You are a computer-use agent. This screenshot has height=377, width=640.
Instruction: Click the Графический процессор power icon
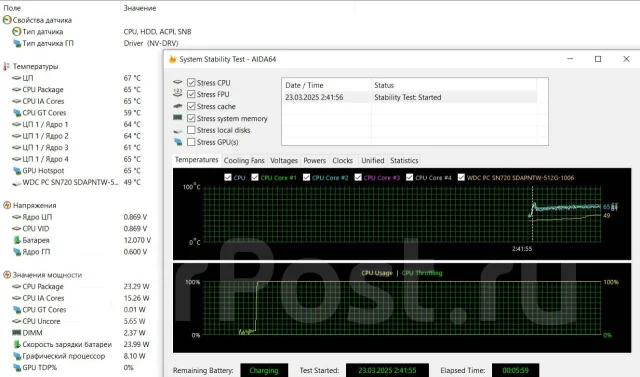(x=17, y=356)
